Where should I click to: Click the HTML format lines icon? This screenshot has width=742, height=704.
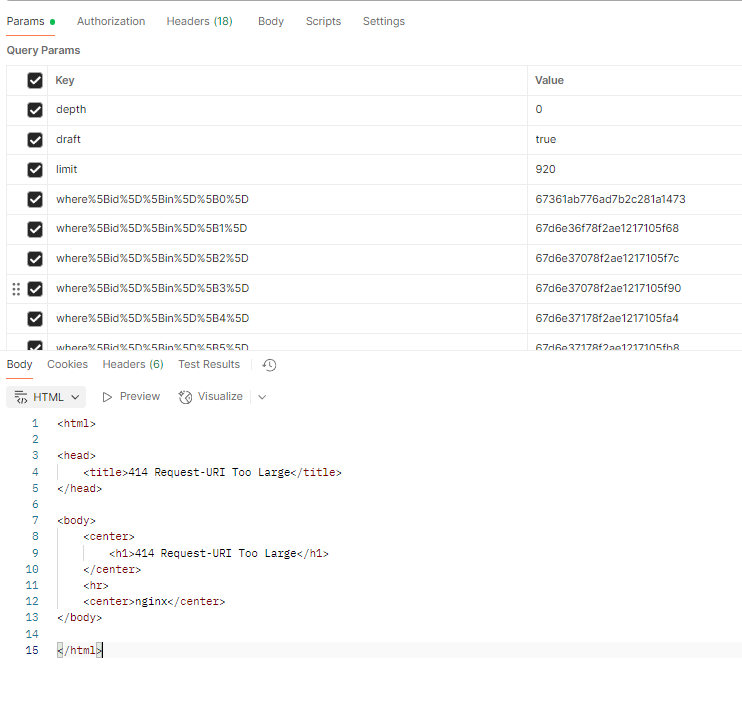21,397
